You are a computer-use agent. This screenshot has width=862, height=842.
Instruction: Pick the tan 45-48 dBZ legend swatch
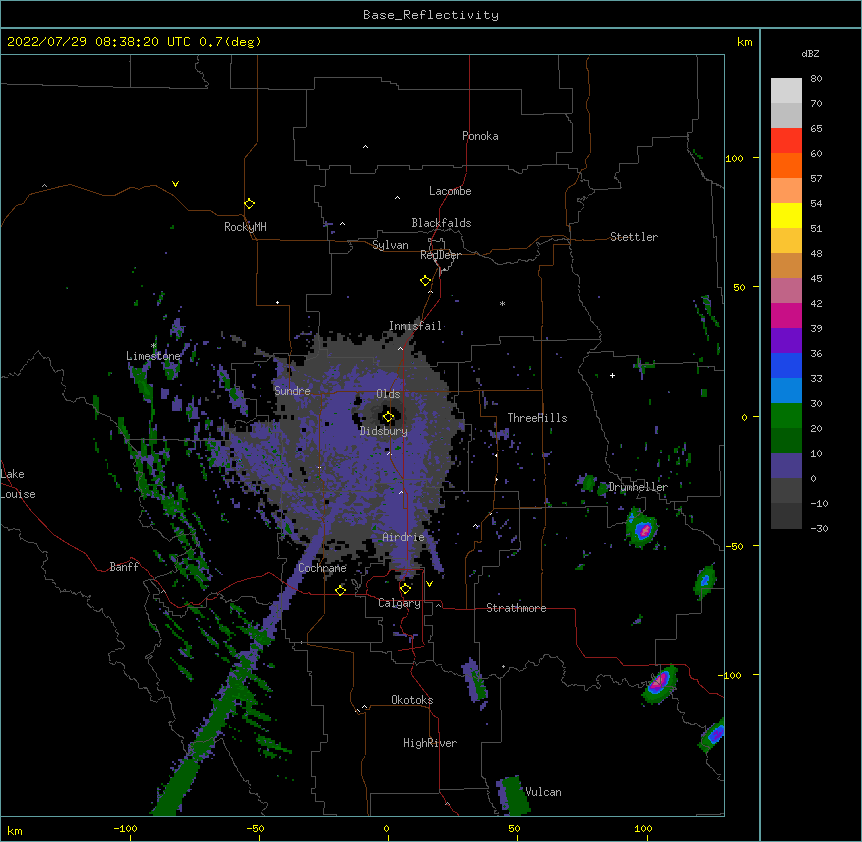(x=786, y=265)
